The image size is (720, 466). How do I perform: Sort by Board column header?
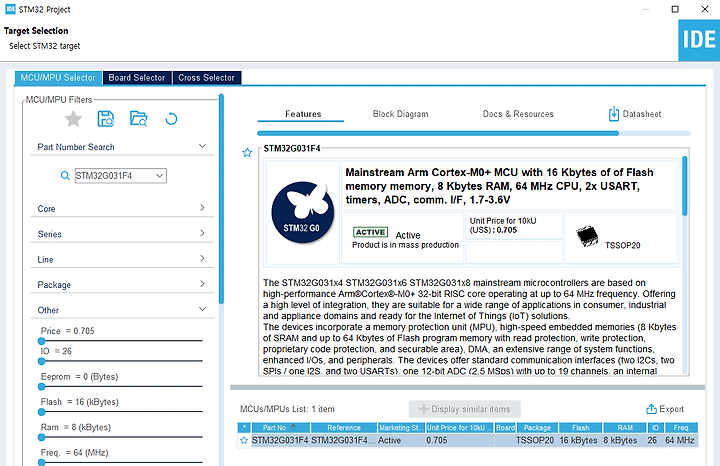pyautogui.click(x=505, y=427)
